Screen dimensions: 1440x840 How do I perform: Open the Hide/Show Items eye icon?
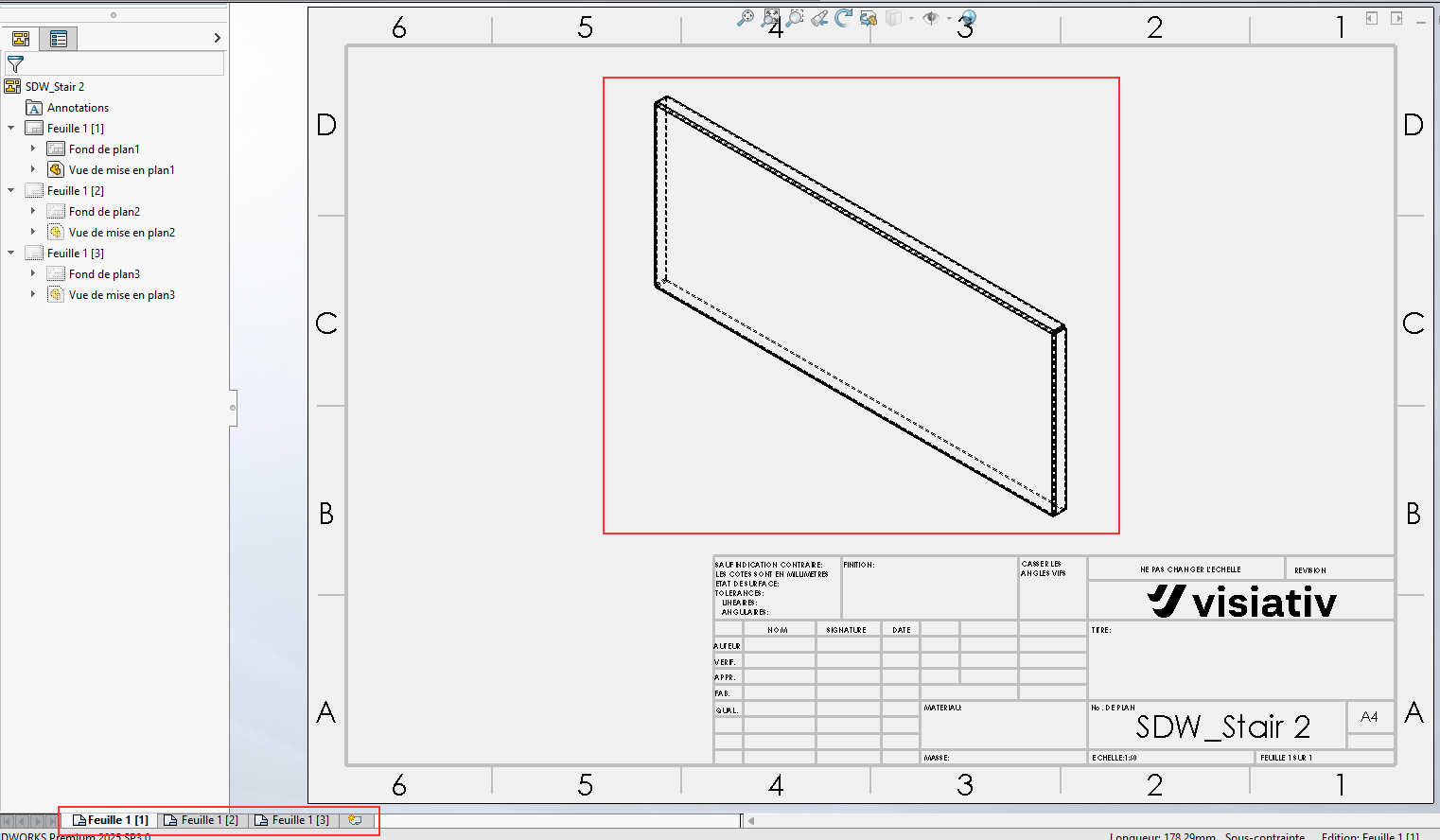click(931, 18)
